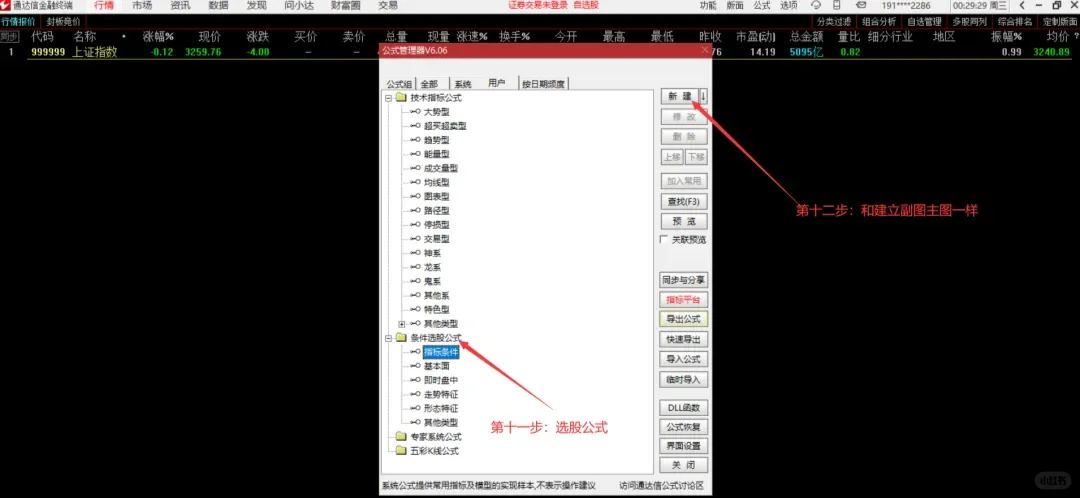Select the 用户 tab
1080x498 pixels.
pos(497,83)
